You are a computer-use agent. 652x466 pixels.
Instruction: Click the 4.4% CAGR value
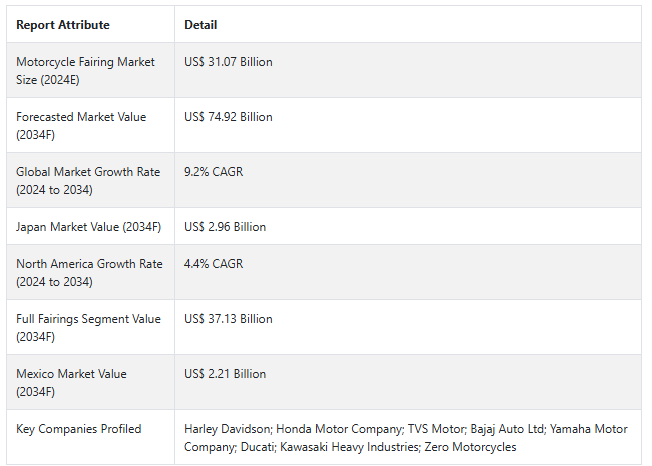point(213,264)
